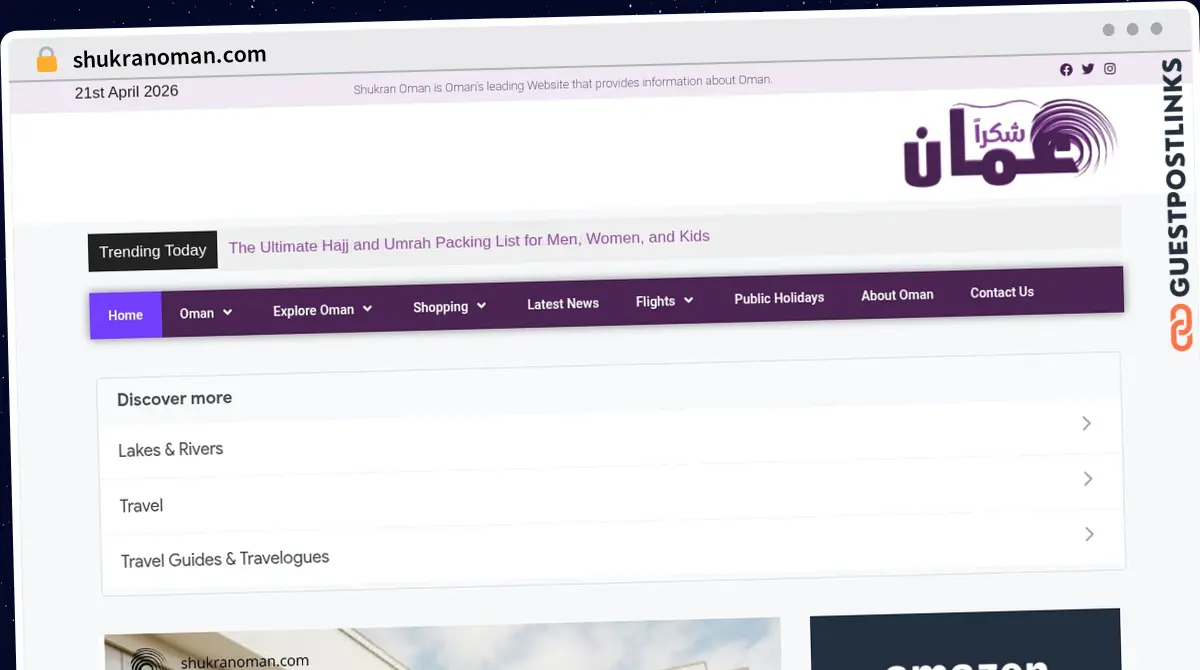Screen dimensions: 1200x670
Task: Open the trending Hajj and Umrah article
Action: (469, 241)
